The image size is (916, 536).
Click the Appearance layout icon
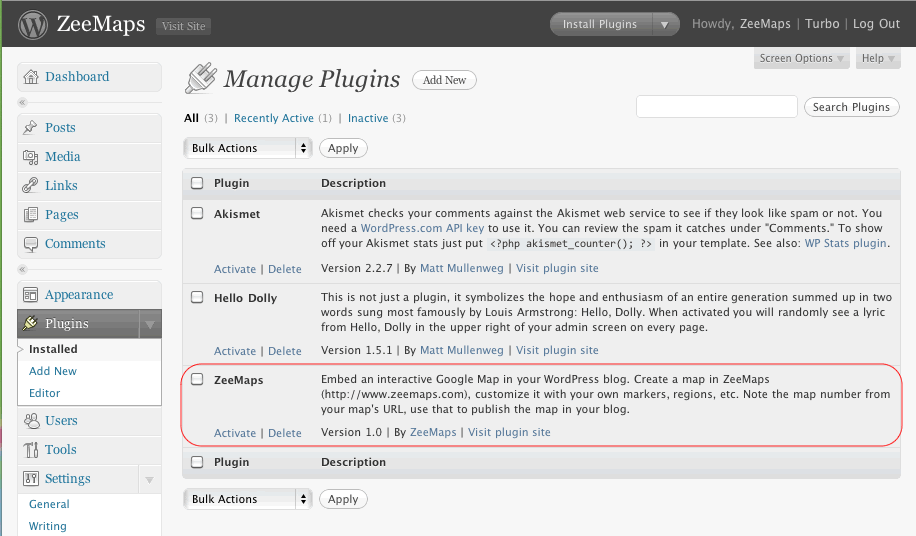click(x=30, y=295)
